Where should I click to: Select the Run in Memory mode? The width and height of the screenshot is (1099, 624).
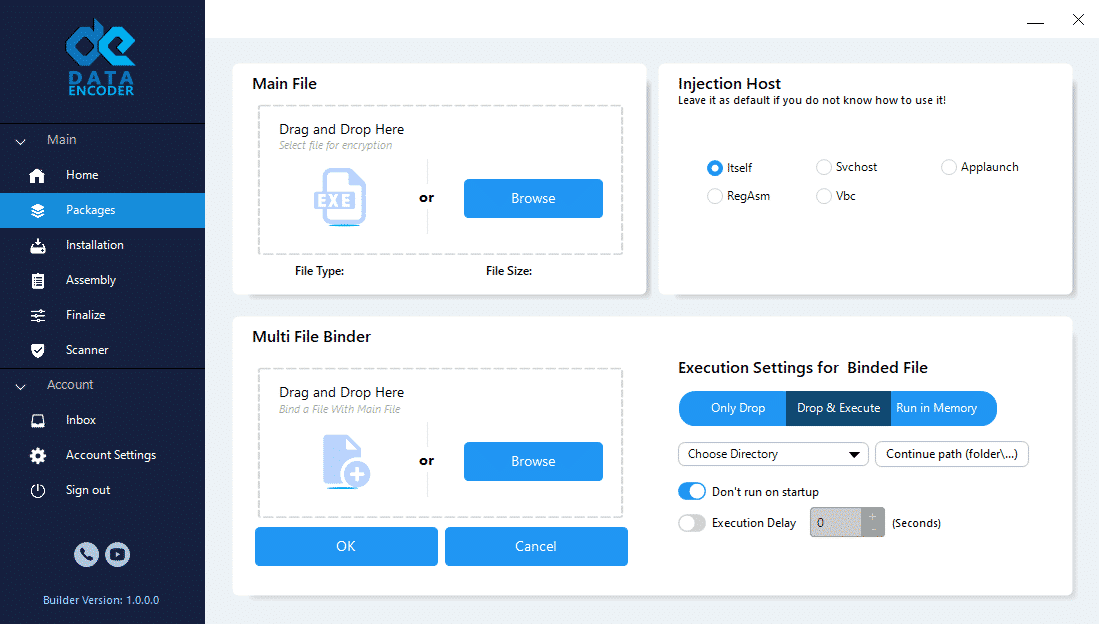tap(943, 408)
